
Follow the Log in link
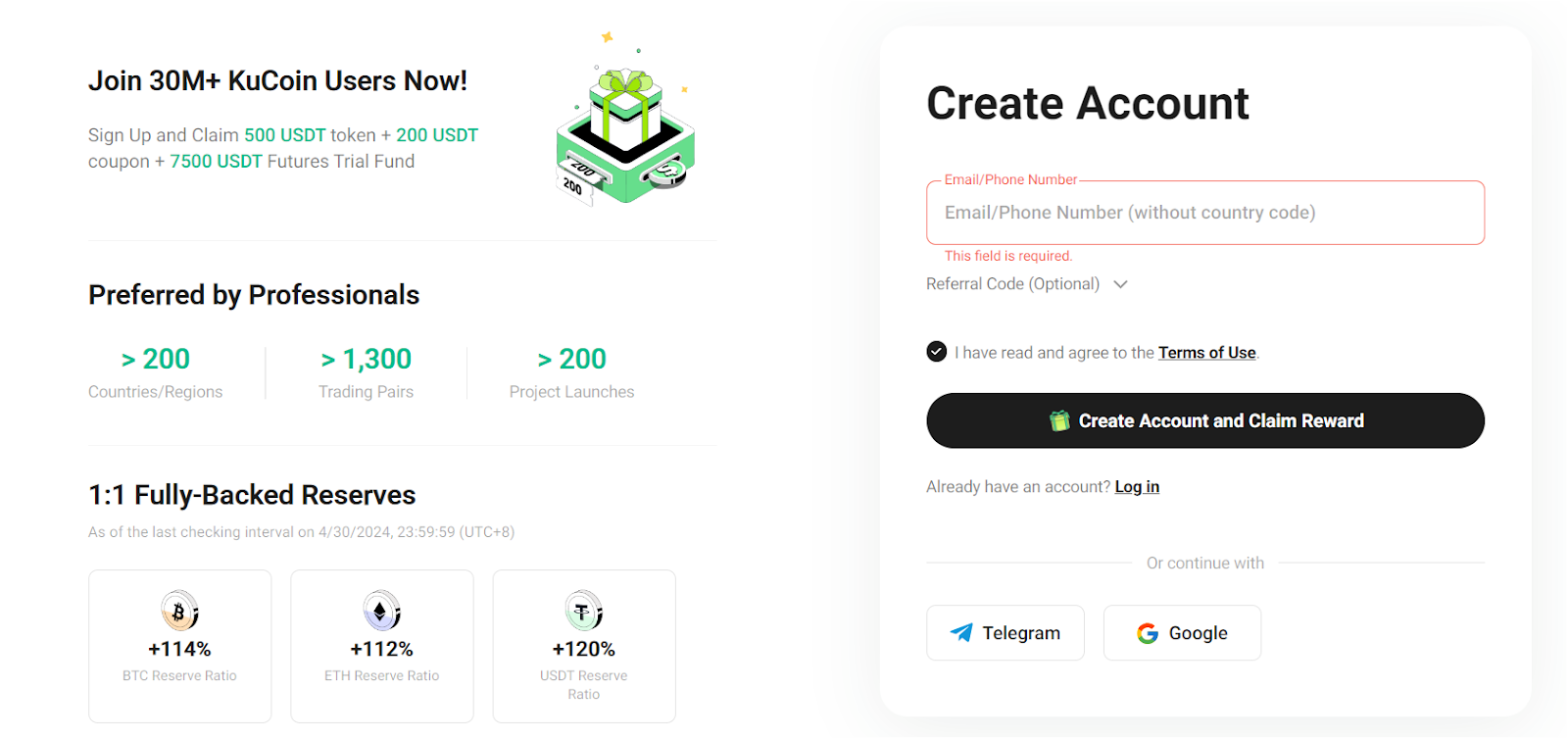[1137, 487]
